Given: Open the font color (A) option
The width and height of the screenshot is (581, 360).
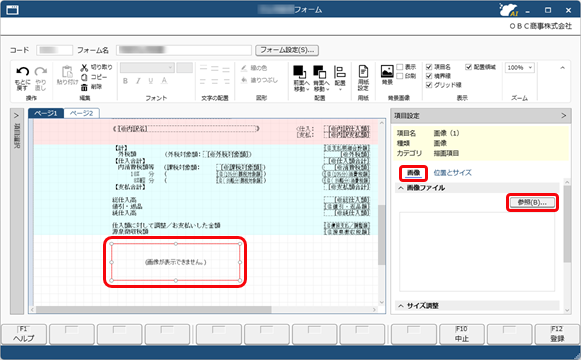Looking at the screenshot, I should click(x=164, y=81).
